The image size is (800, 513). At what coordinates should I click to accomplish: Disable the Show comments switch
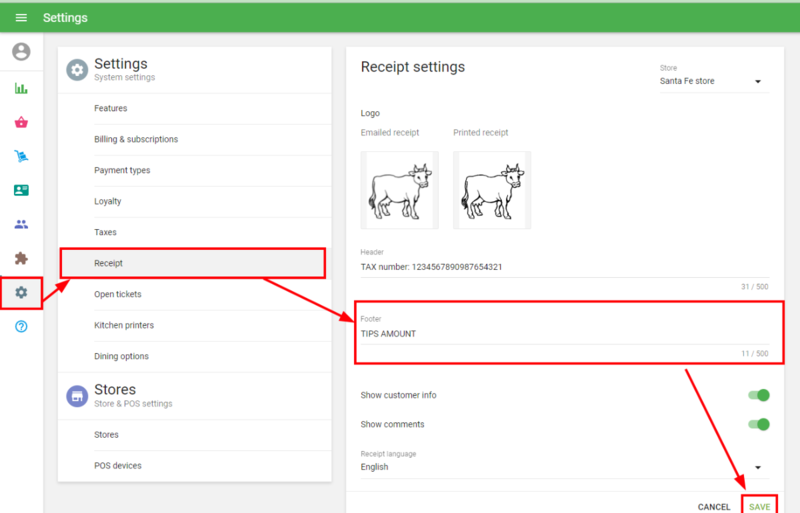click(759, 424)
